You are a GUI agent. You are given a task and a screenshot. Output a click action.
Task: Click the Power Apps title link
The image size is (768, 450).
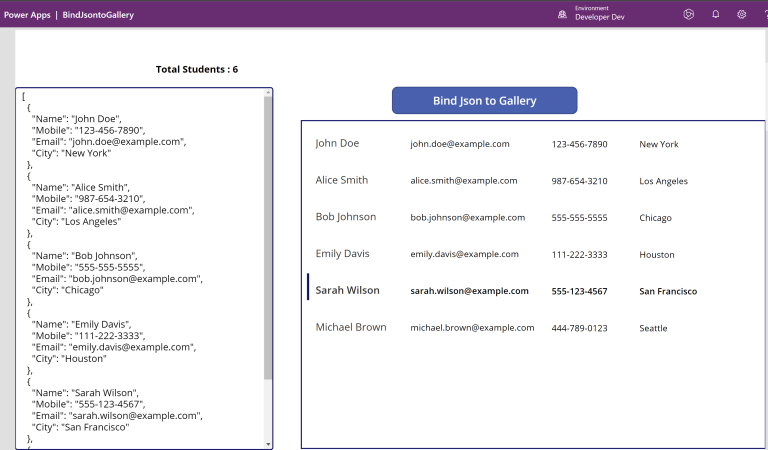(27, 15)
